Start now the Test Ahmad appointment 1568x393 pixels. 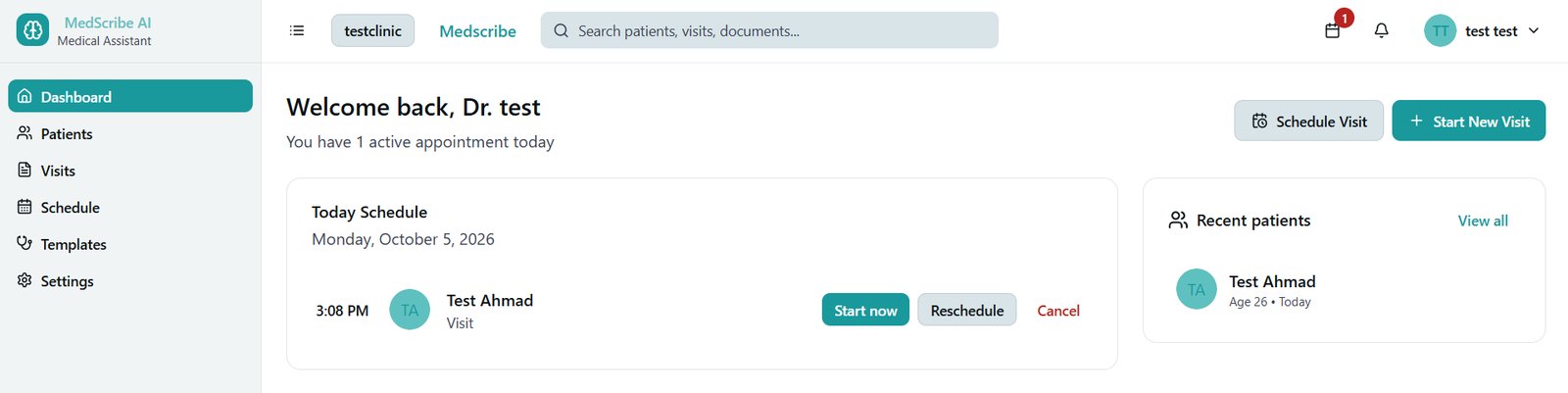coord(865,310)
